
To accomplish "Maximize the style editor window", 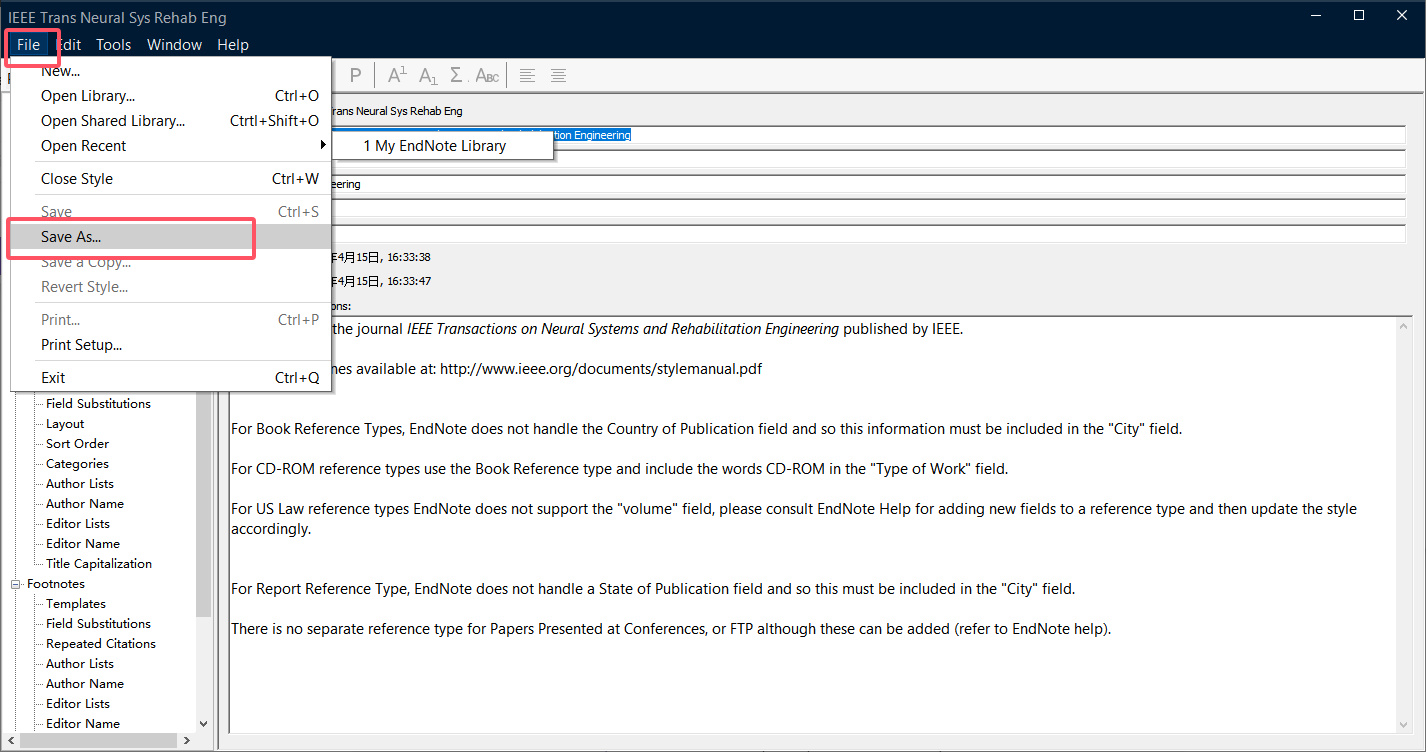I will [x=1359, y=15].
